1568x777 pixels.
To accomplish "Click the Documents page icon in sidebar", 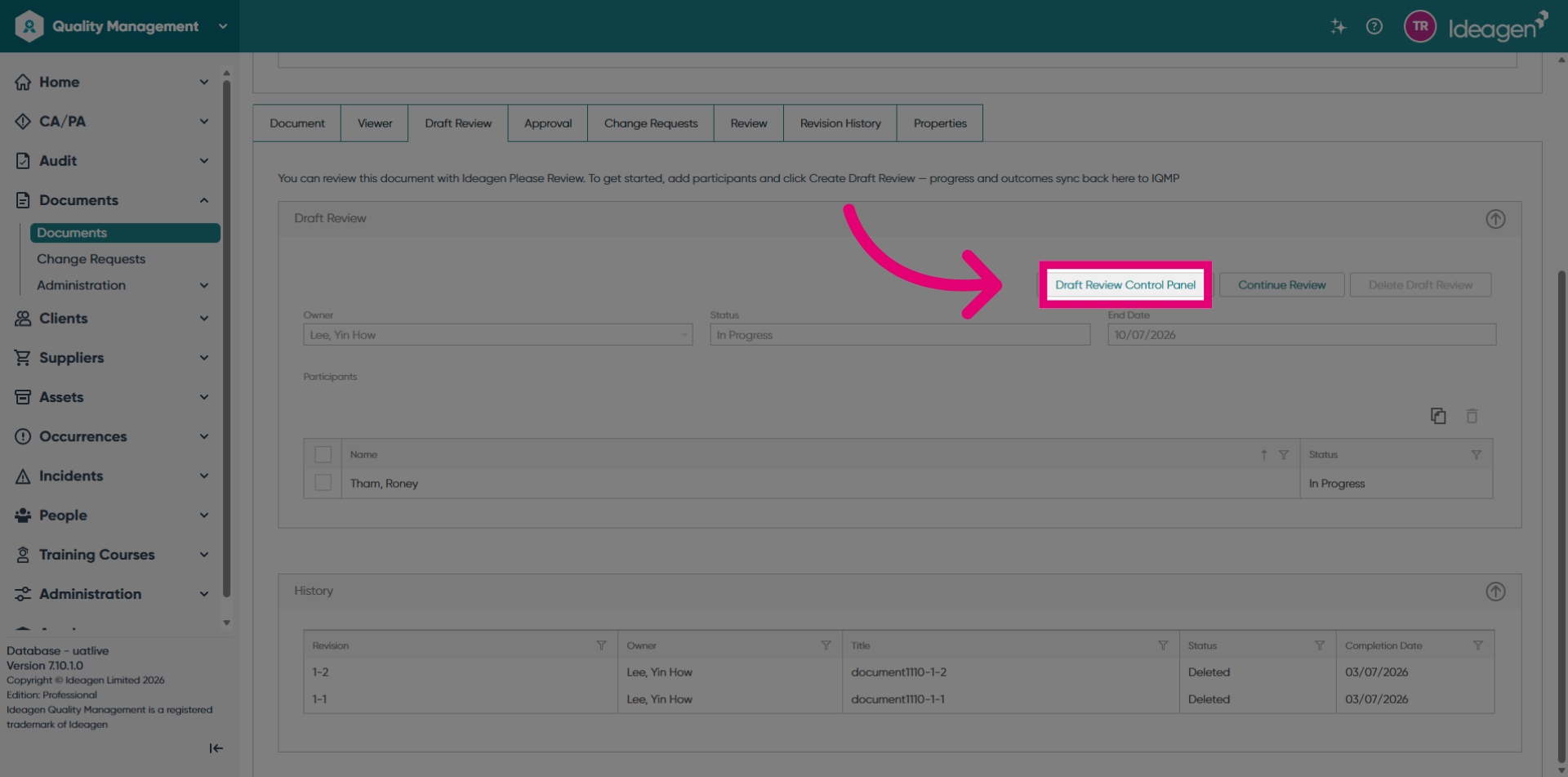I will click(23, 200).
